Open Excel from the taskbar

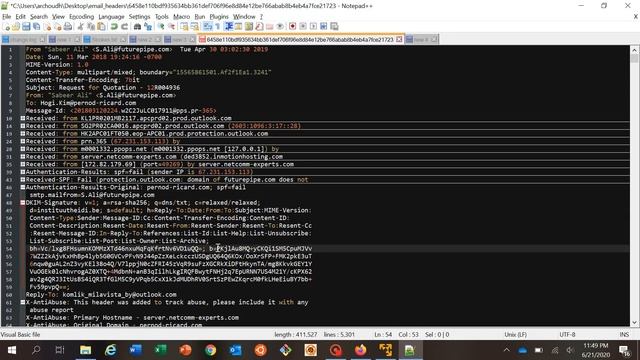click(x=160, y=350)
